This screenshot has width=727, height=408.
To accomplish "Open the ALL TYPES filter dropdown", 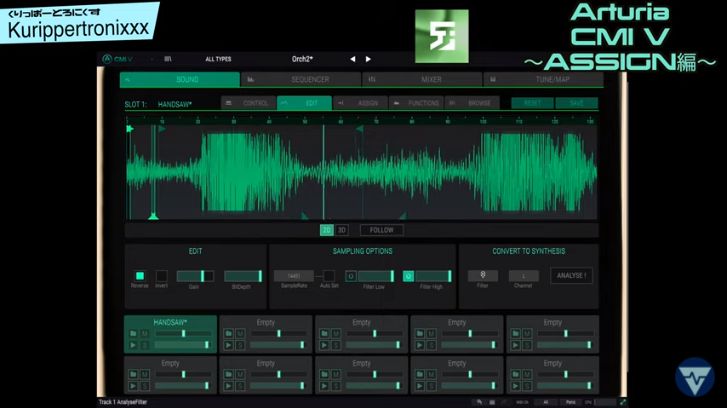I will click(218, 59).
